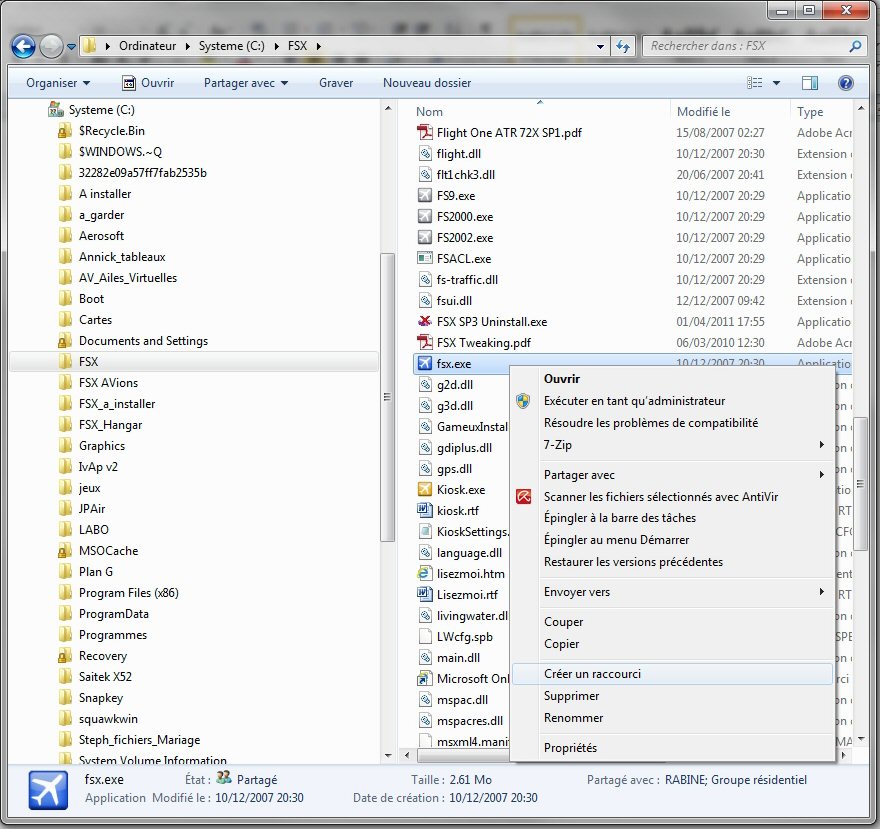Image resolution: width=880 pixels, height=829 pixels.
Task: Open the Partager avec toolbar dropdown
Action: pyautogui.click(x=246, y=83)
